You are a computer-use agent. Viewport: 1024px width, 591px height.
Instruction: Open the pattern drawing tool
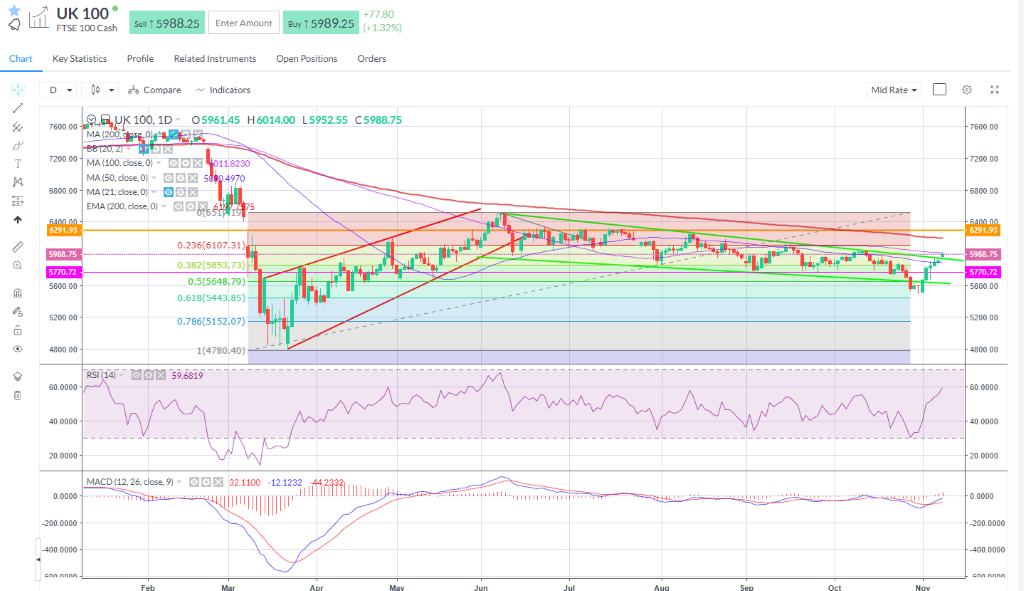tap(18, 182)
